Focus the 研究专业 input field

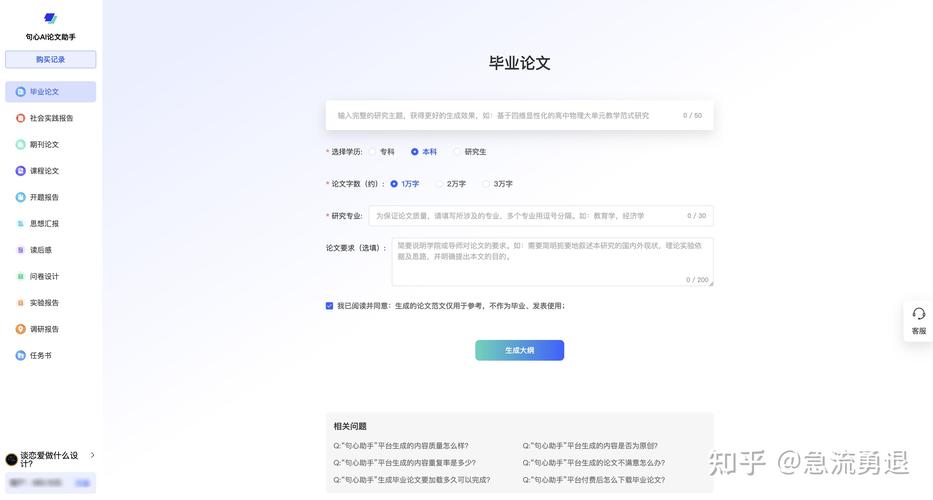[x=541, y=216]
